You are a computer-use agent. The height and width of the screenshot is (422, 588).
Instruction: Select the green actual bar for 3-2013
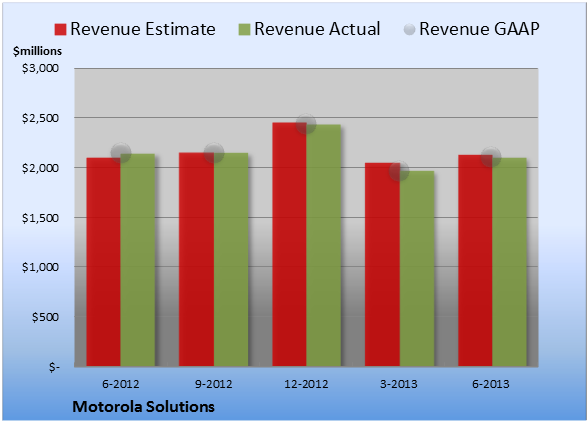(417, 269)
